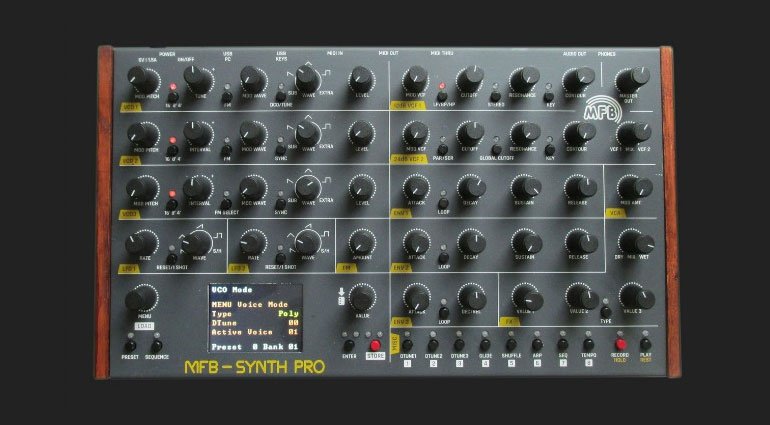Click the LCD display screen
Image resolution: width=770 pixels, height=425 pixels.
tap(257, 318)
